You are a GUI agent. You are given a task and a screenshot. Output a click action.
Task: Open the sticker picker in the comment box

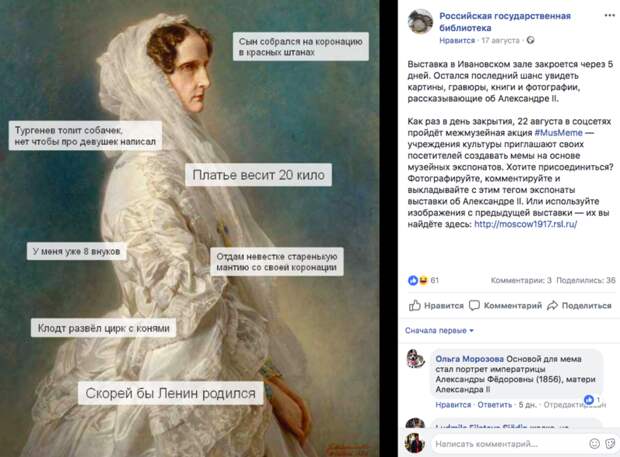[611, 444]
